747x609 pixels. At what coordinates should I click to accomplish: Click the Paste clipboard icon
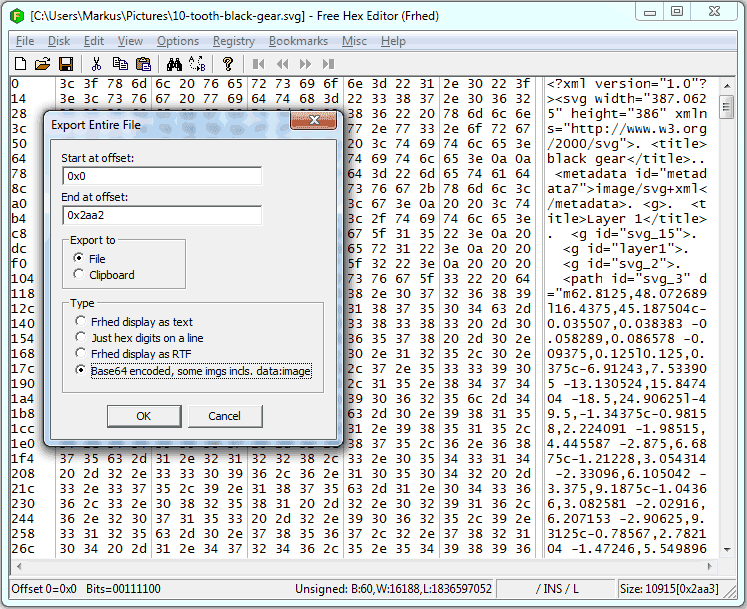[143, 64]
